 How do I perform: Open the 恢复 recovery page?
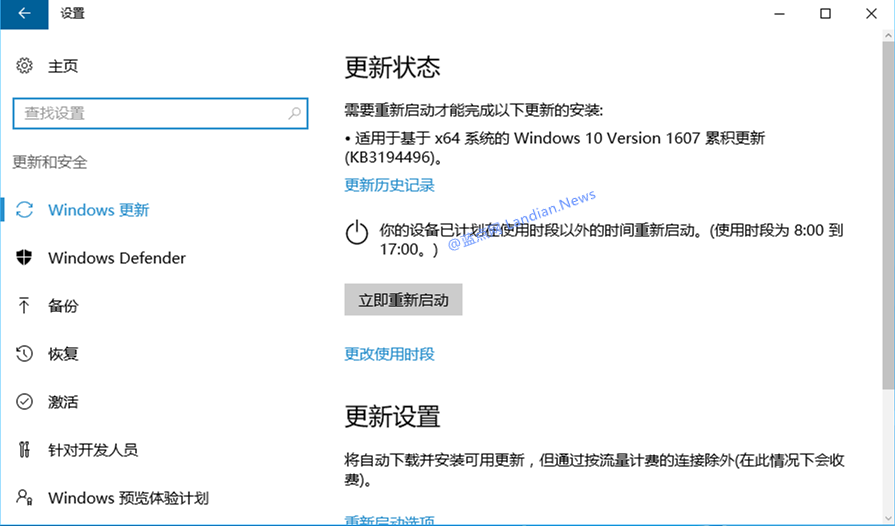coord(63,354)
